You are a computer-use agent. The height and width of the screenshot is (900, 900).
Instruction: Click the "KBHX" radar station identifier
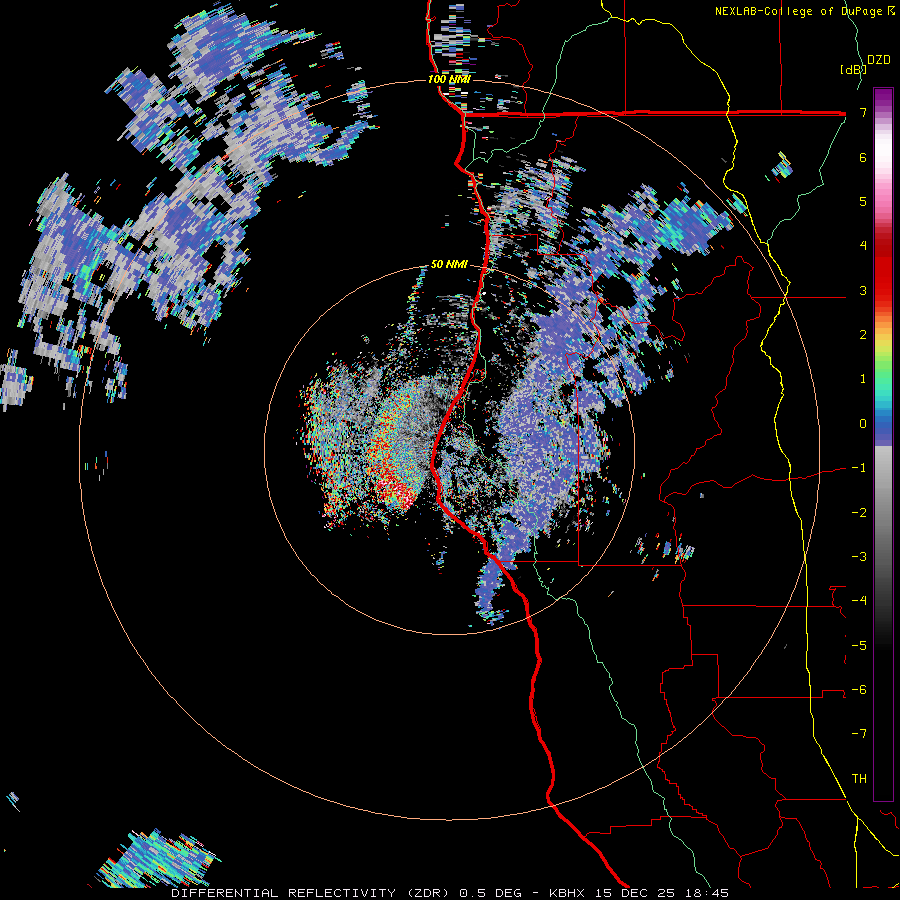point(567,893)
